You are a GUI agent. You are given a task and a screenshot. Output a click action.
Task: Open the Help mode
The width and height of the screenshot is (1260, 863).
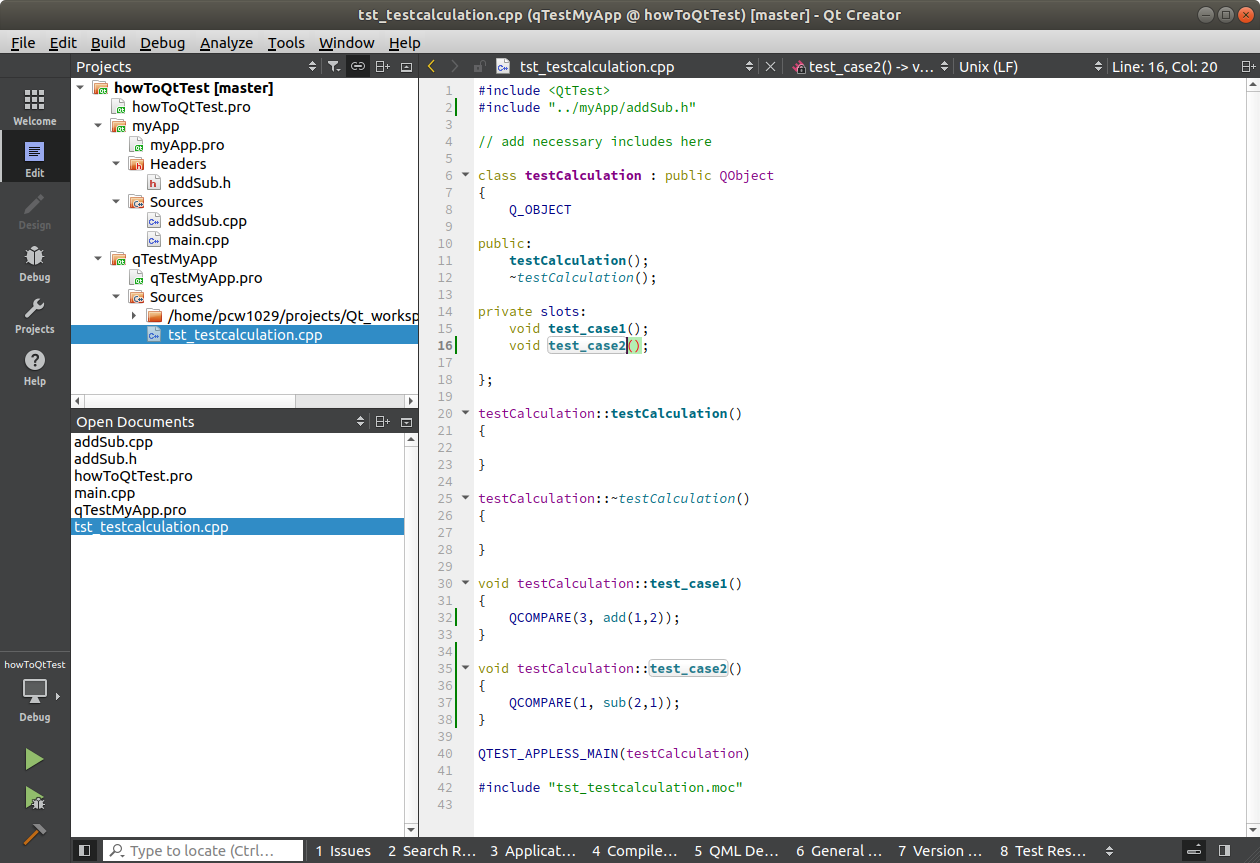point(34,366)
